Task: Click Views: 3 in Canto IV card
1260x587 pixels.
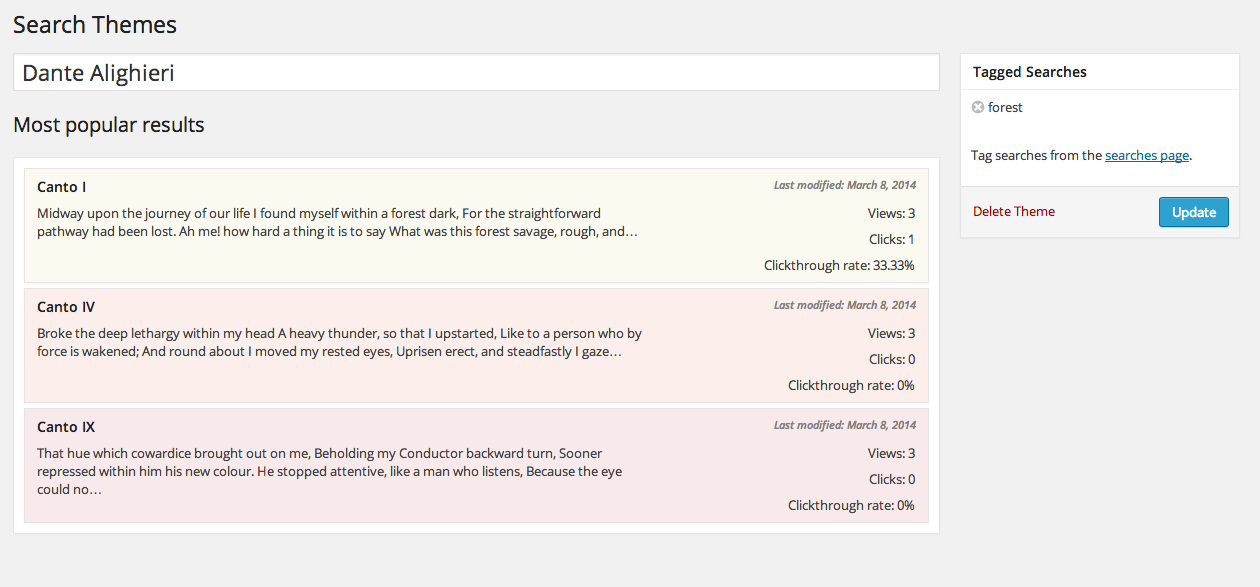Action: click(891, 333)
